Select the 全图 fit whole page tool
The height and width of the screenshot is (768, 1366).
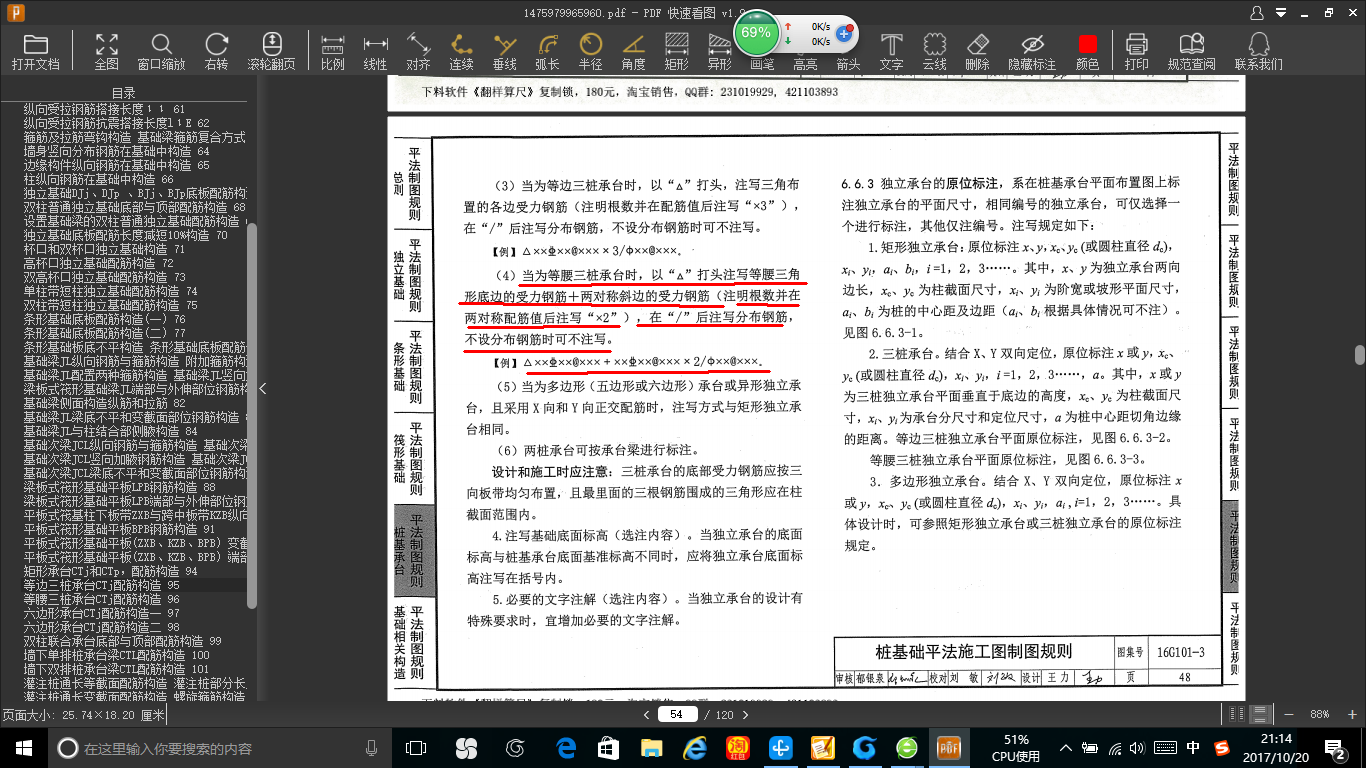[107, 51]
